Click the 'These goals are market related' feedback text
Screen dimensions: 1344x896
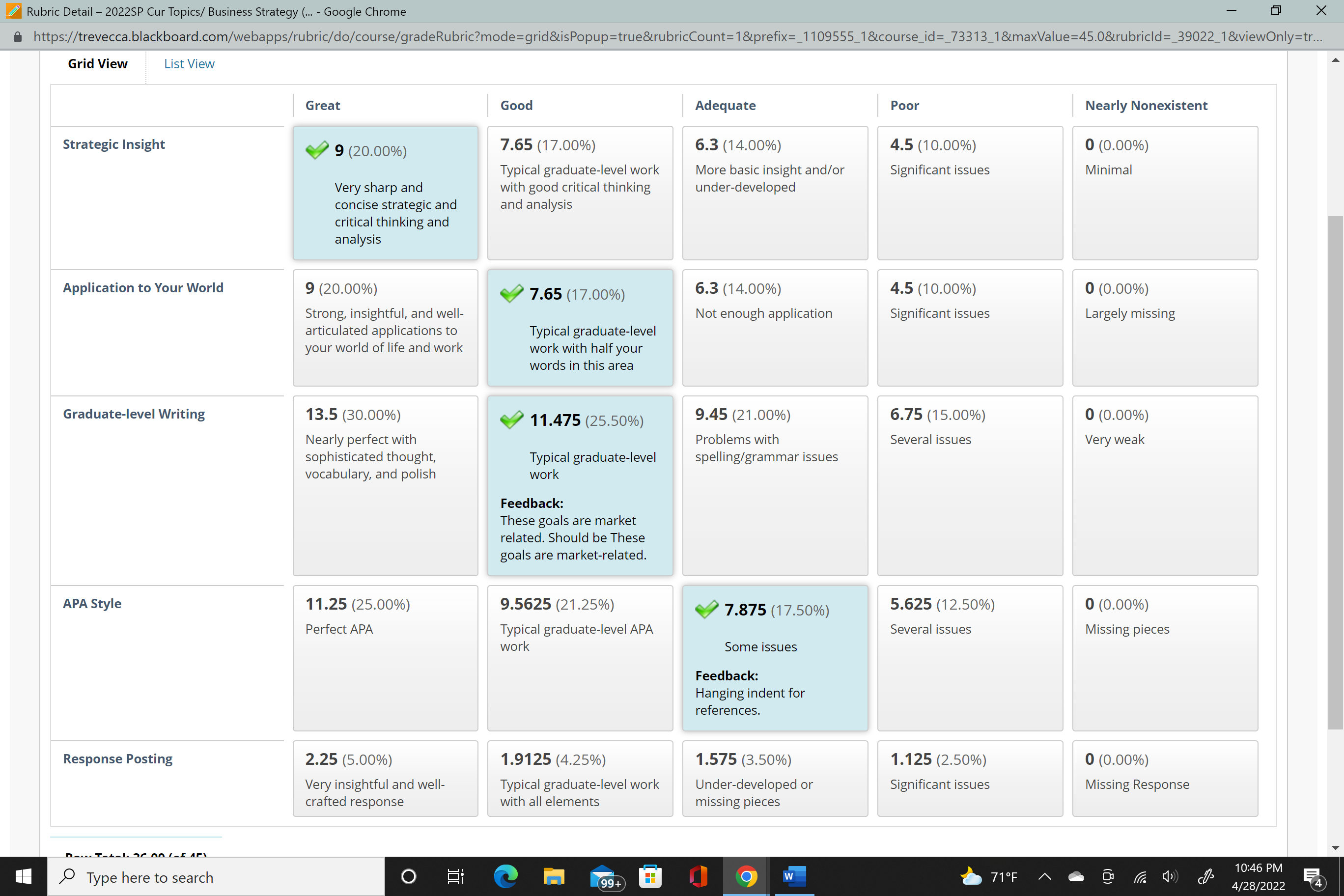[573, 538]
